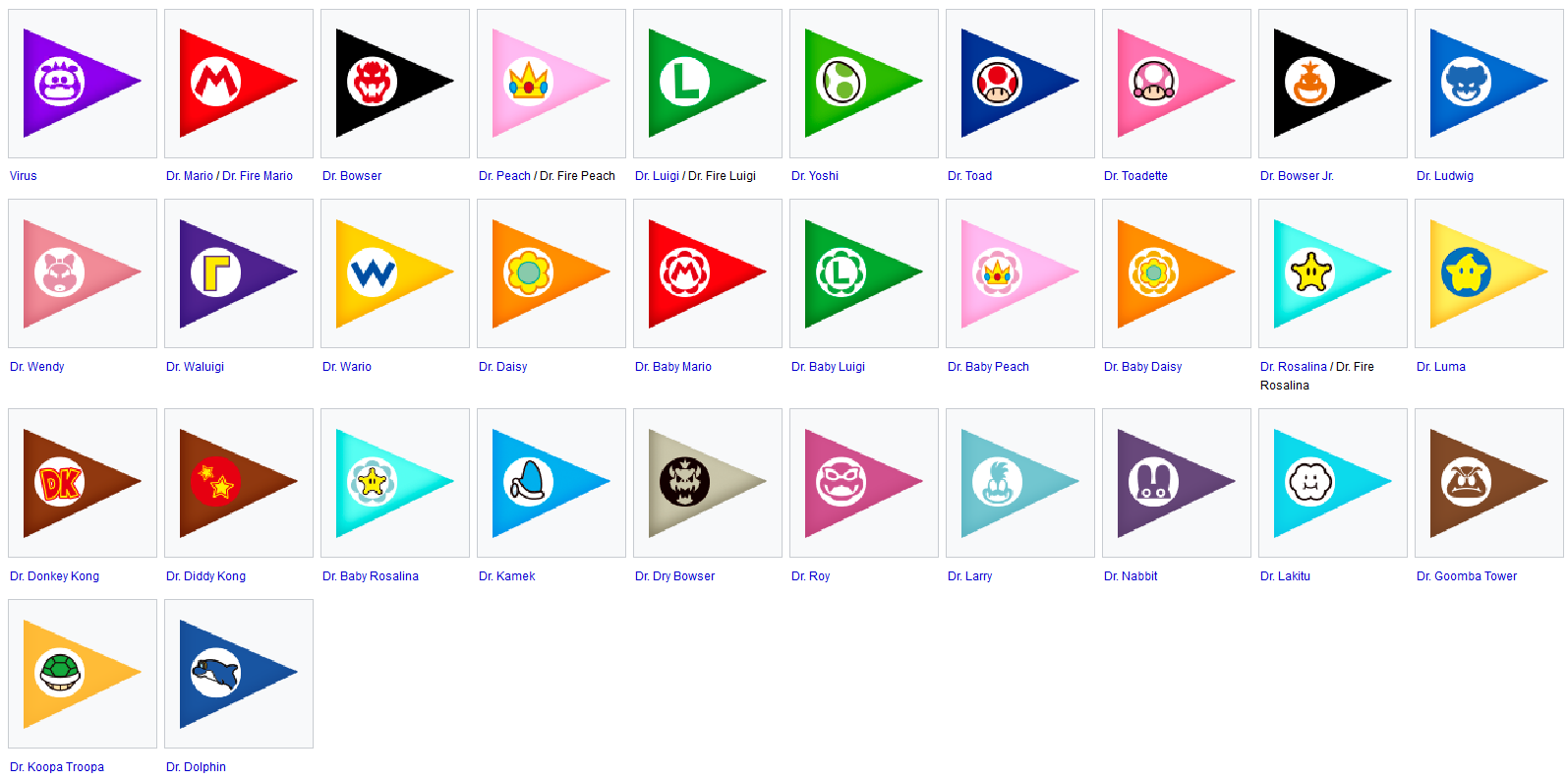Open the blue Dr. Ludwig flag image
The image size is (1568, 780).
click(1489, 83)
